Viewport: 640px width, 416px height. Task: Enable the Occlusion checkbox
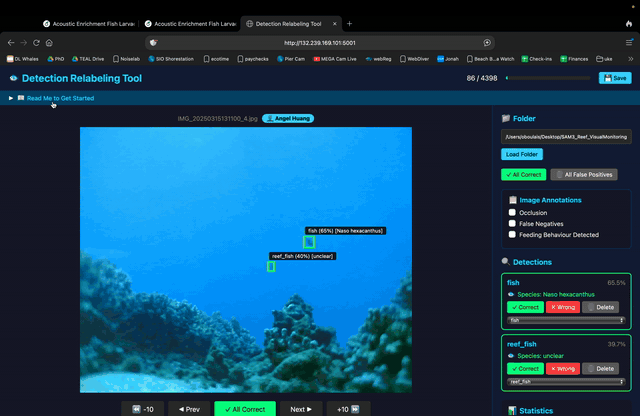[x=512, y=212]
